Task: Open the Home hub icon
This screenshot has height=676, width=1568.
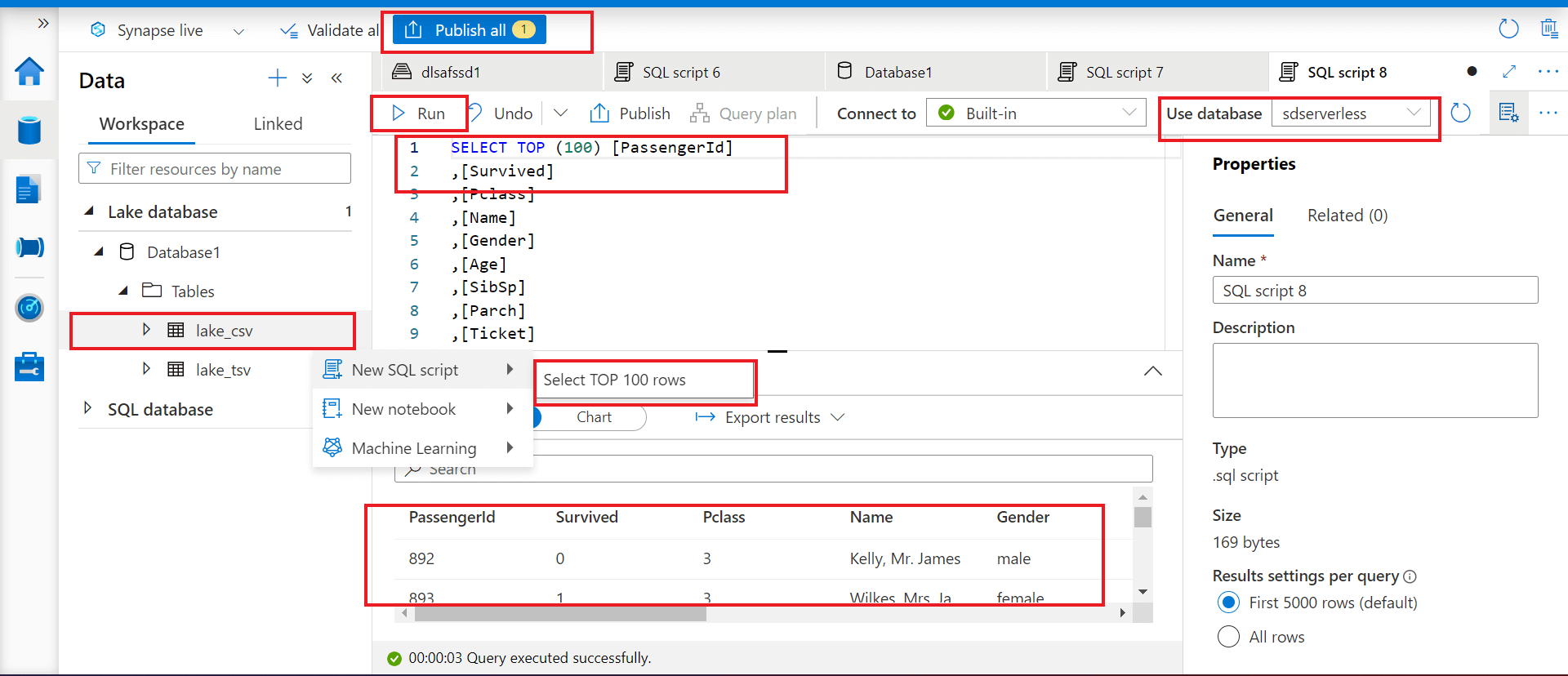Action: click(29, 72)
